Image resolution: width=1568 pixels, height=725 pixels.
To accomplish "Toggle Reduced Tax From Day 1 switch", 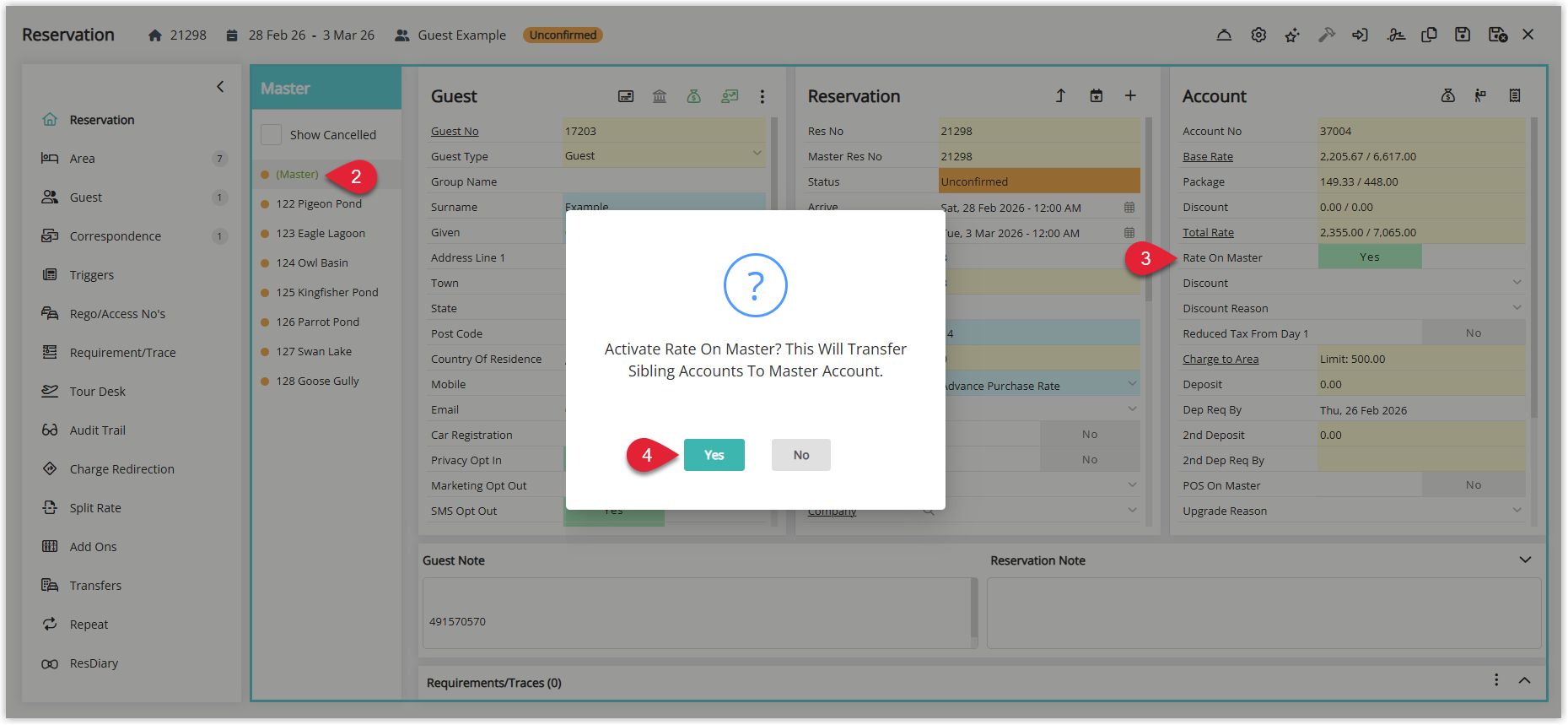I will coord(1474,333).
